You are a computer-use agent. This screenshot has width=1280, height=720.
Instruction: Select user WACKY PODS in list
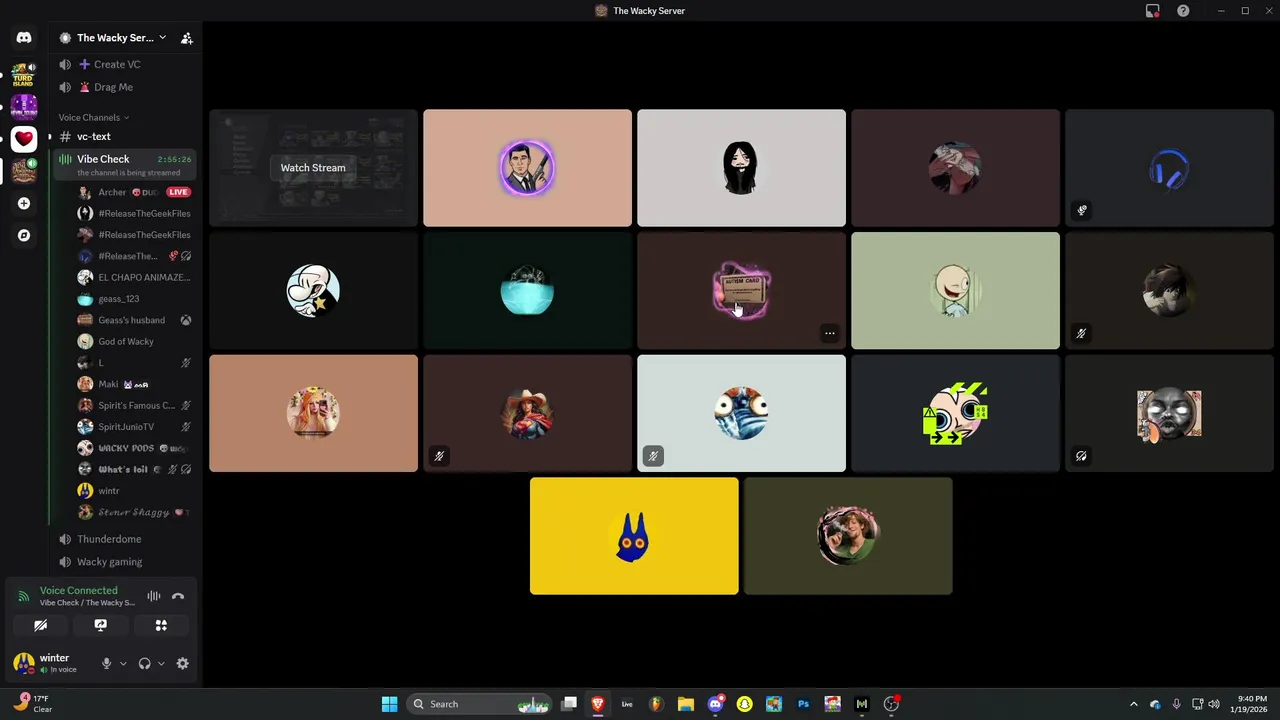point(134,448)
